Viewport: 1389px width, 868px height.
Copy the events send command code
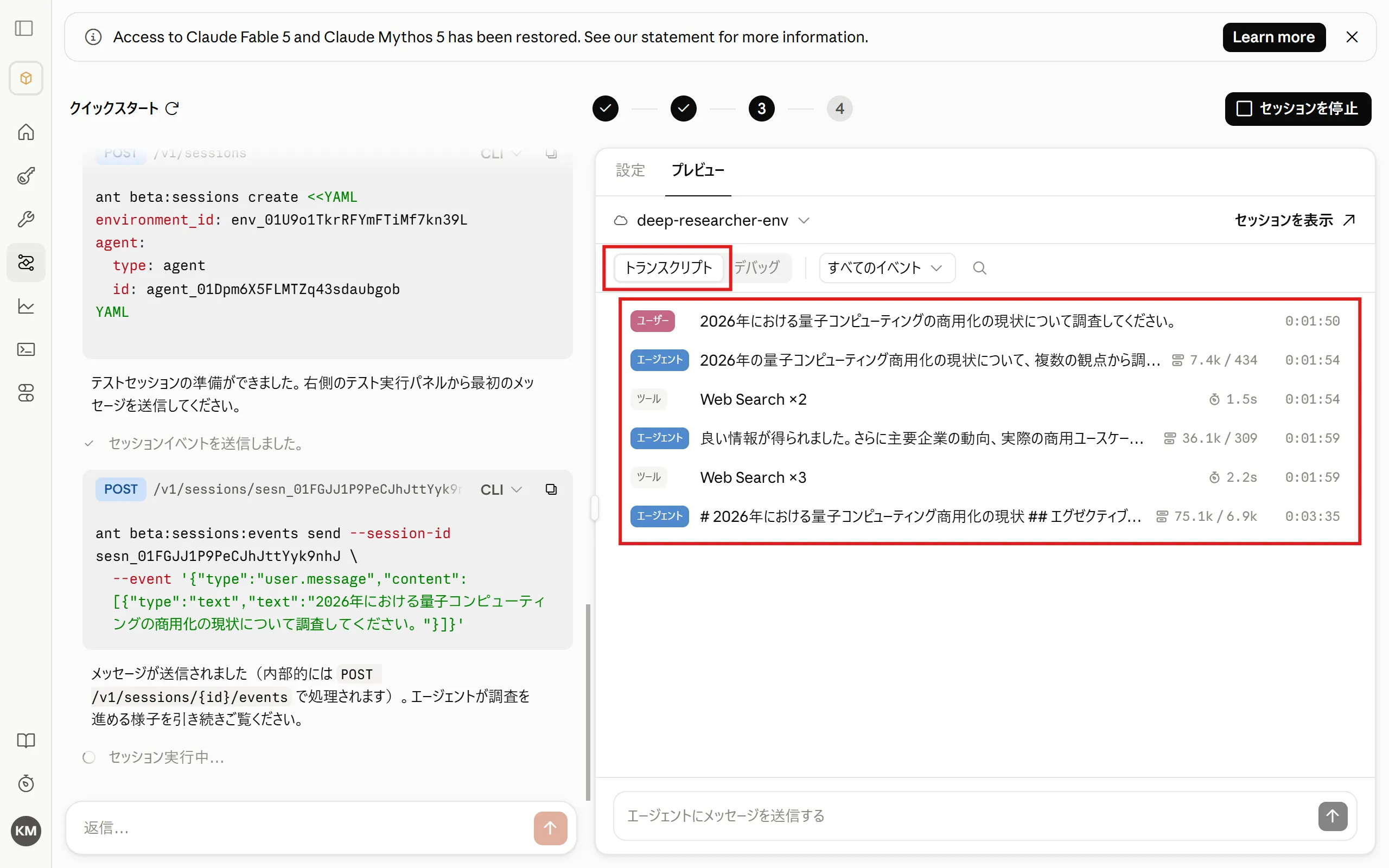coord(551,489)
